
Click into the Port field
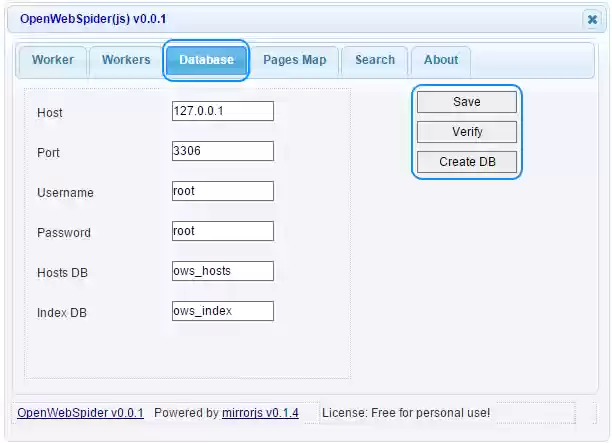[x=222, y=151]
